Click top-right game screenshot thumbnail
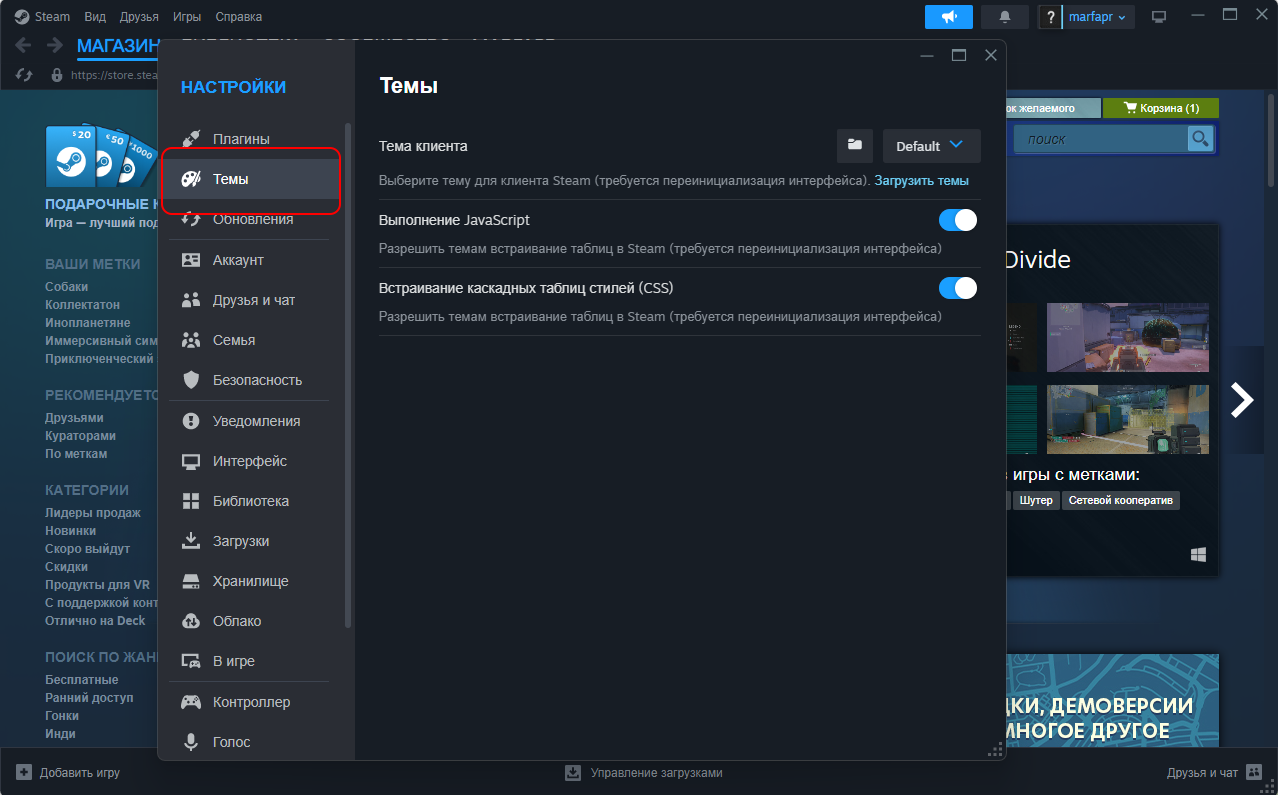Image resolution: width=1278 pixels, height=795 pixels. (x=1128, y=337)
